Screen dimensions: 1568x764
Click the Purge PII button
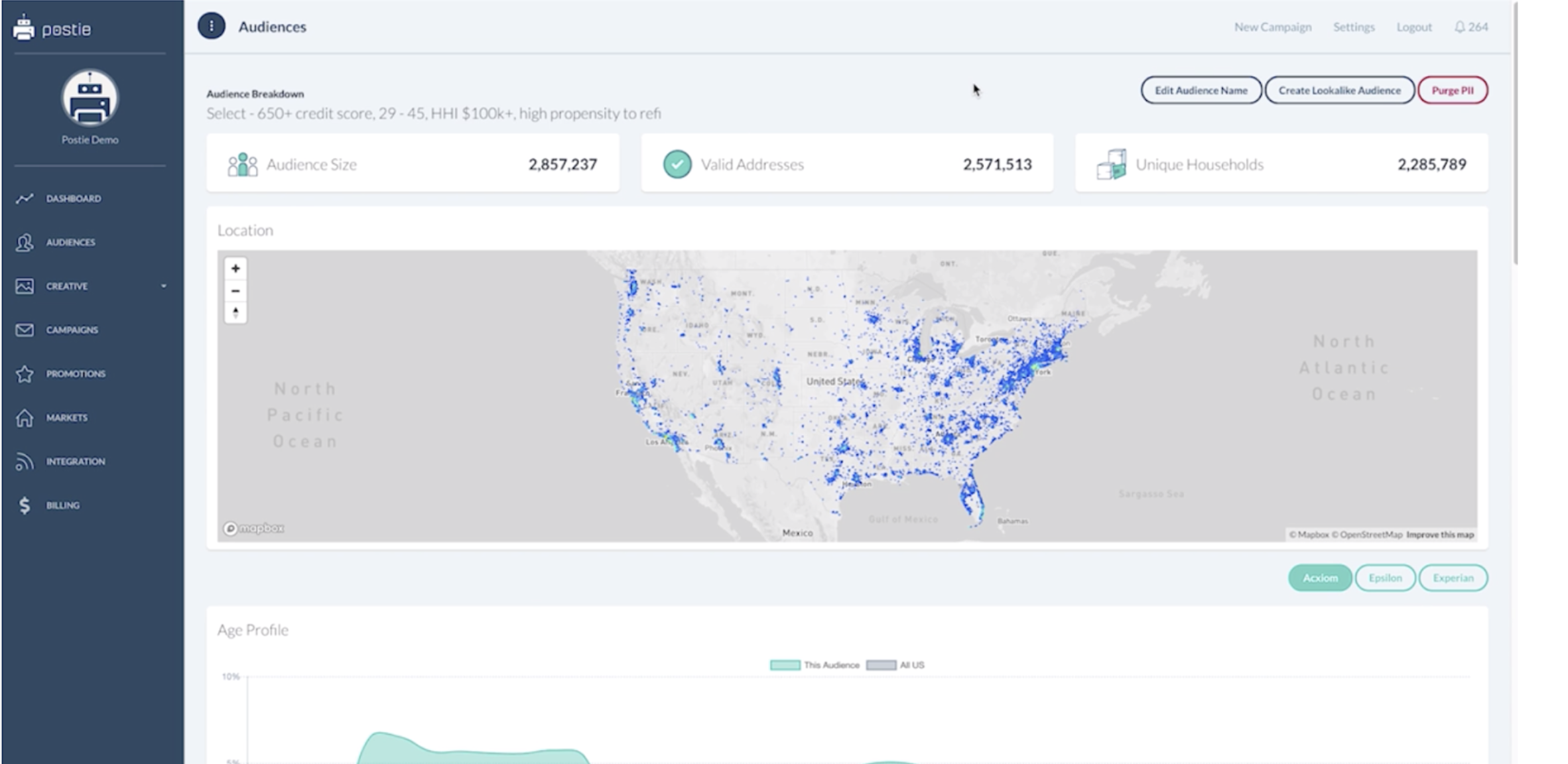pyautogui.click(x=1452, y=90)
